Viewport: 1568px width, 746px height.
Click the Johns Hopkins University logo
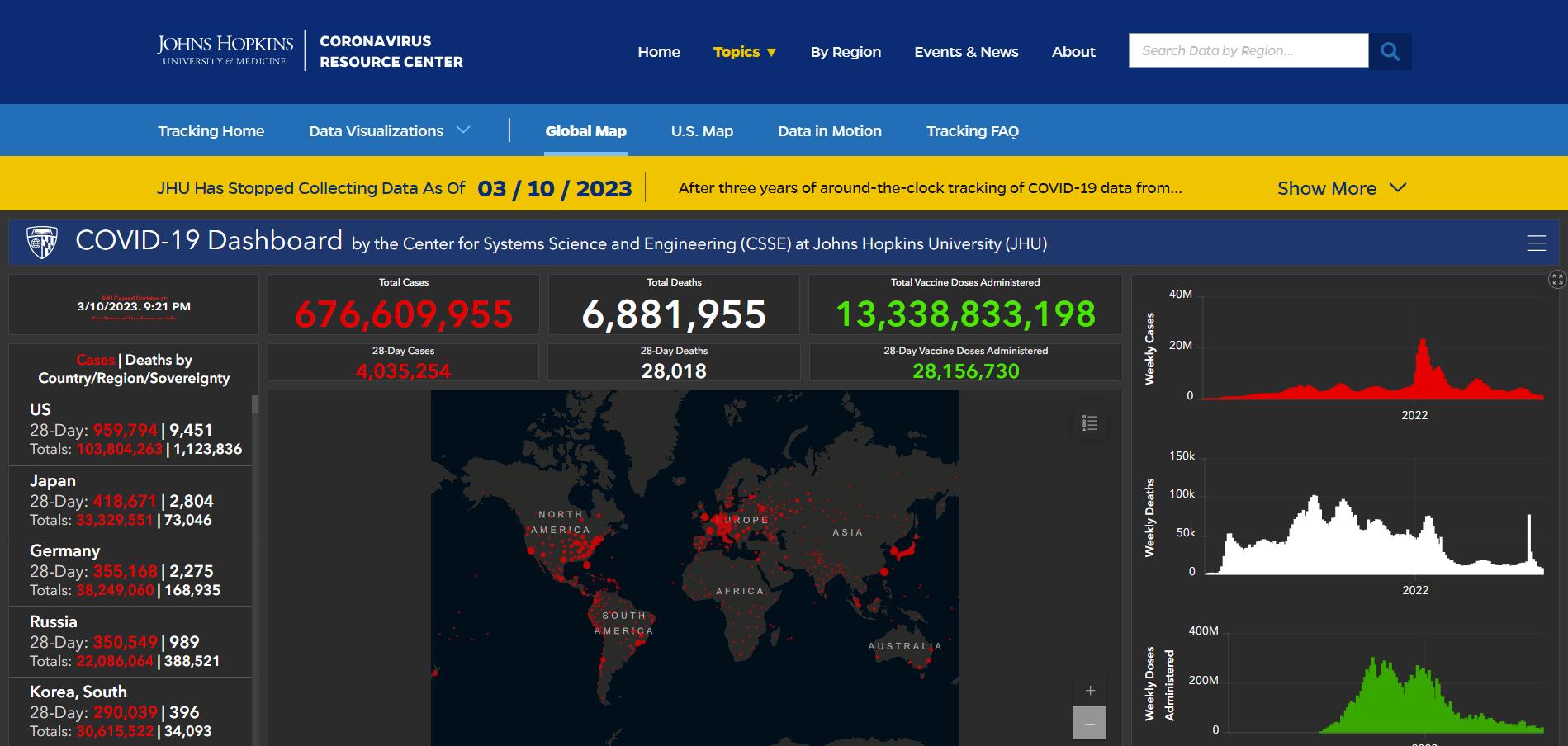tap(225, 50)
